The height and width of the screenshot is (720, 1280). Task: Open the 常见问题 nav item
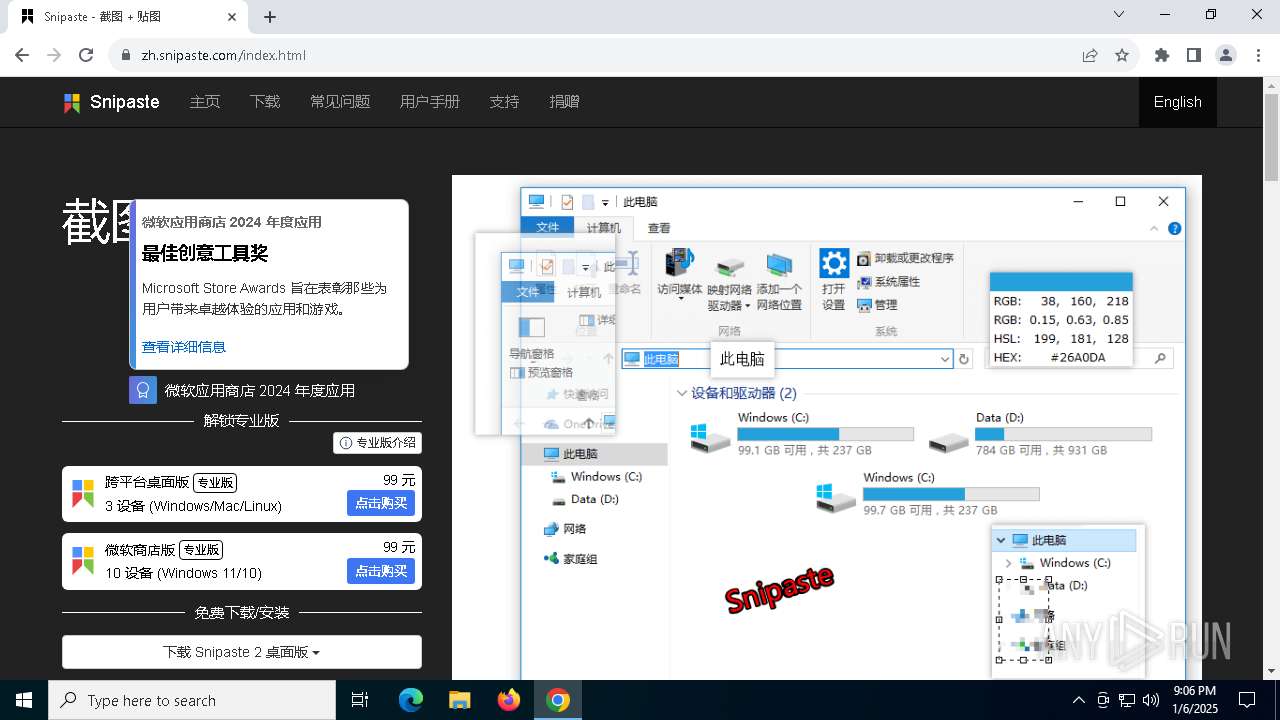pyautogui.click(x=340, y=102)
